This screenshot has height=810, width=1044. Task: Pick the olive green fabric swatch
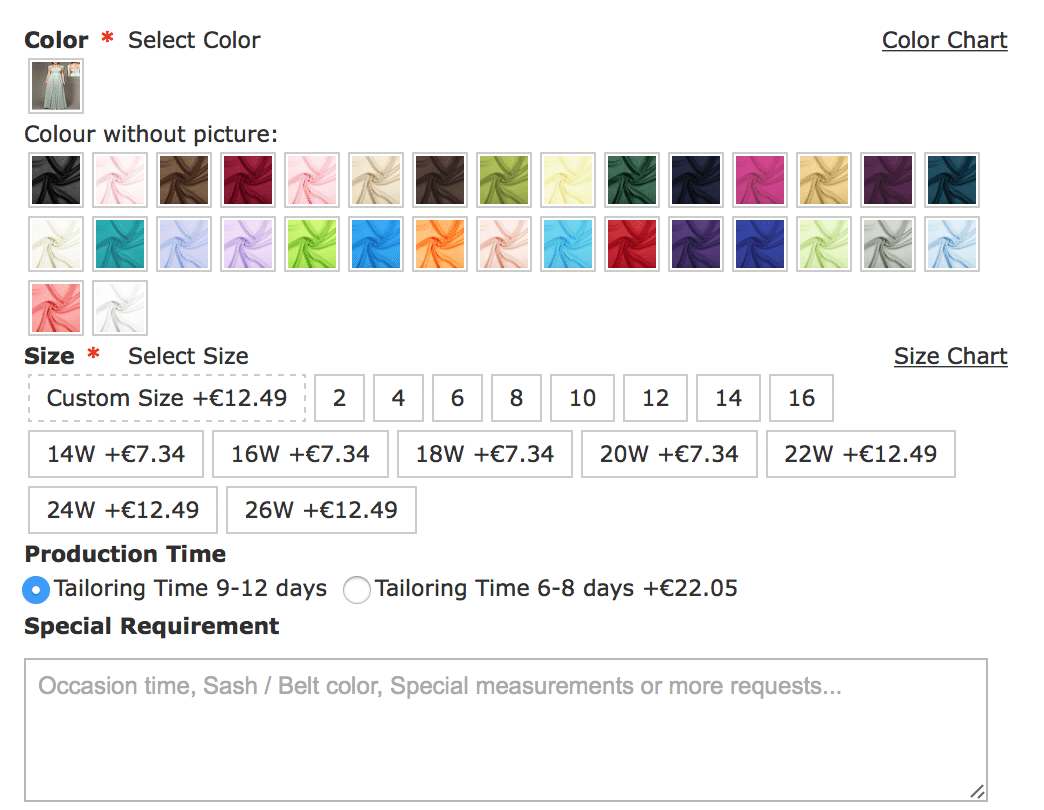click(504, 180)
